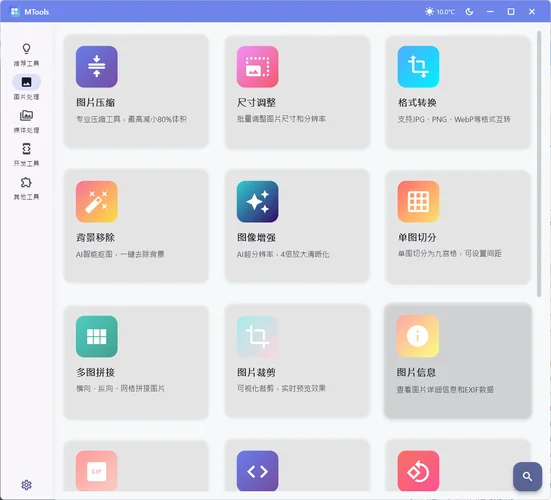Open settings via the gear icon
The height and width of the screenshot is (500, 551).
point(26,485)
